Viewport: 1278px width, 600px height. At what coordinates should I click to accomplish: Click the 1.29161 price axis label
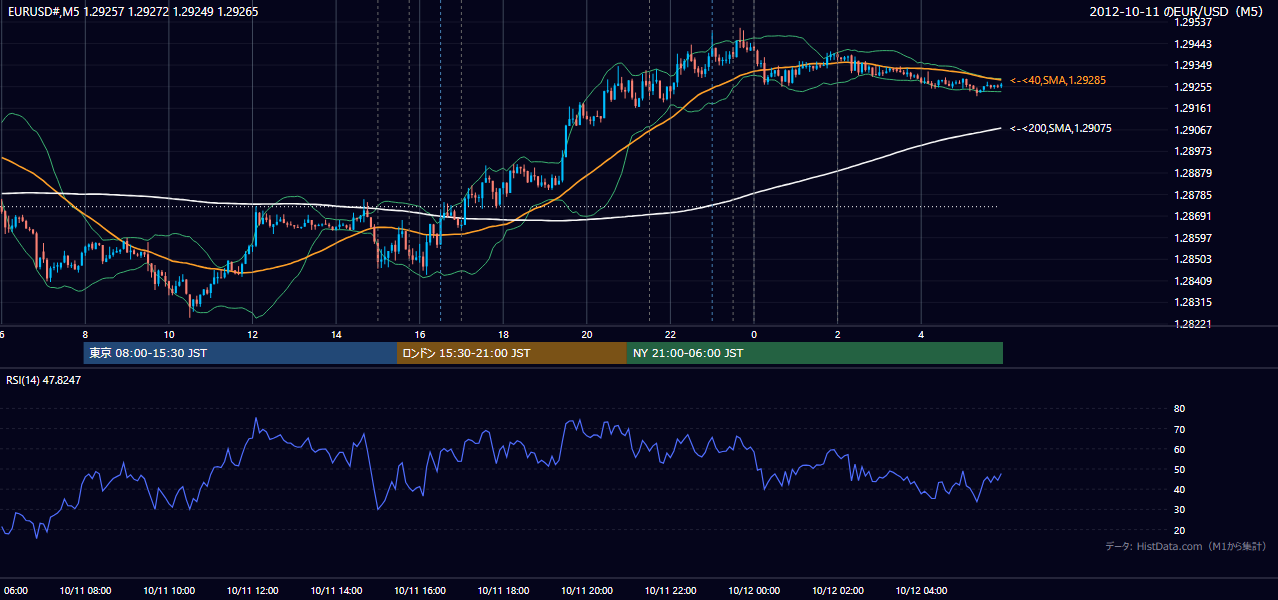point(1191,108)
